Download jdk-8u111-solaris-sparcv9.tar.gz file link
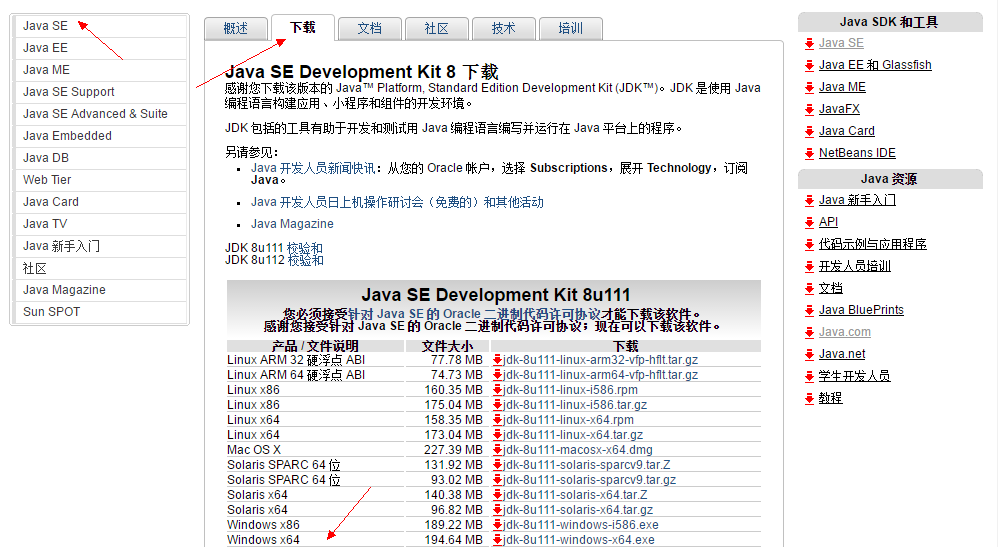This screenshot has width=998, height=547. [589, 480]
